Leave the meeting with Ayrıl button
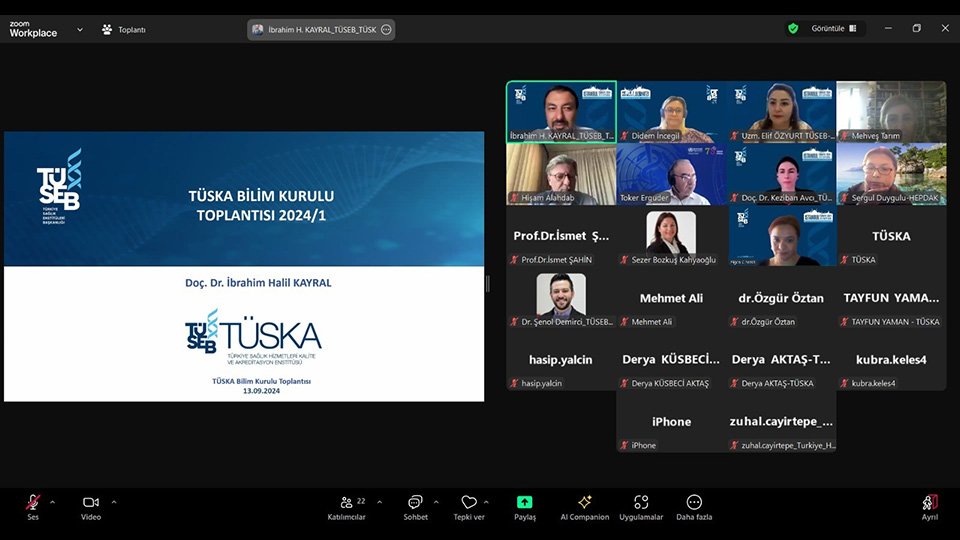This screenshot has height=540, width=960. pyautogui.click(x=930, y=507)
